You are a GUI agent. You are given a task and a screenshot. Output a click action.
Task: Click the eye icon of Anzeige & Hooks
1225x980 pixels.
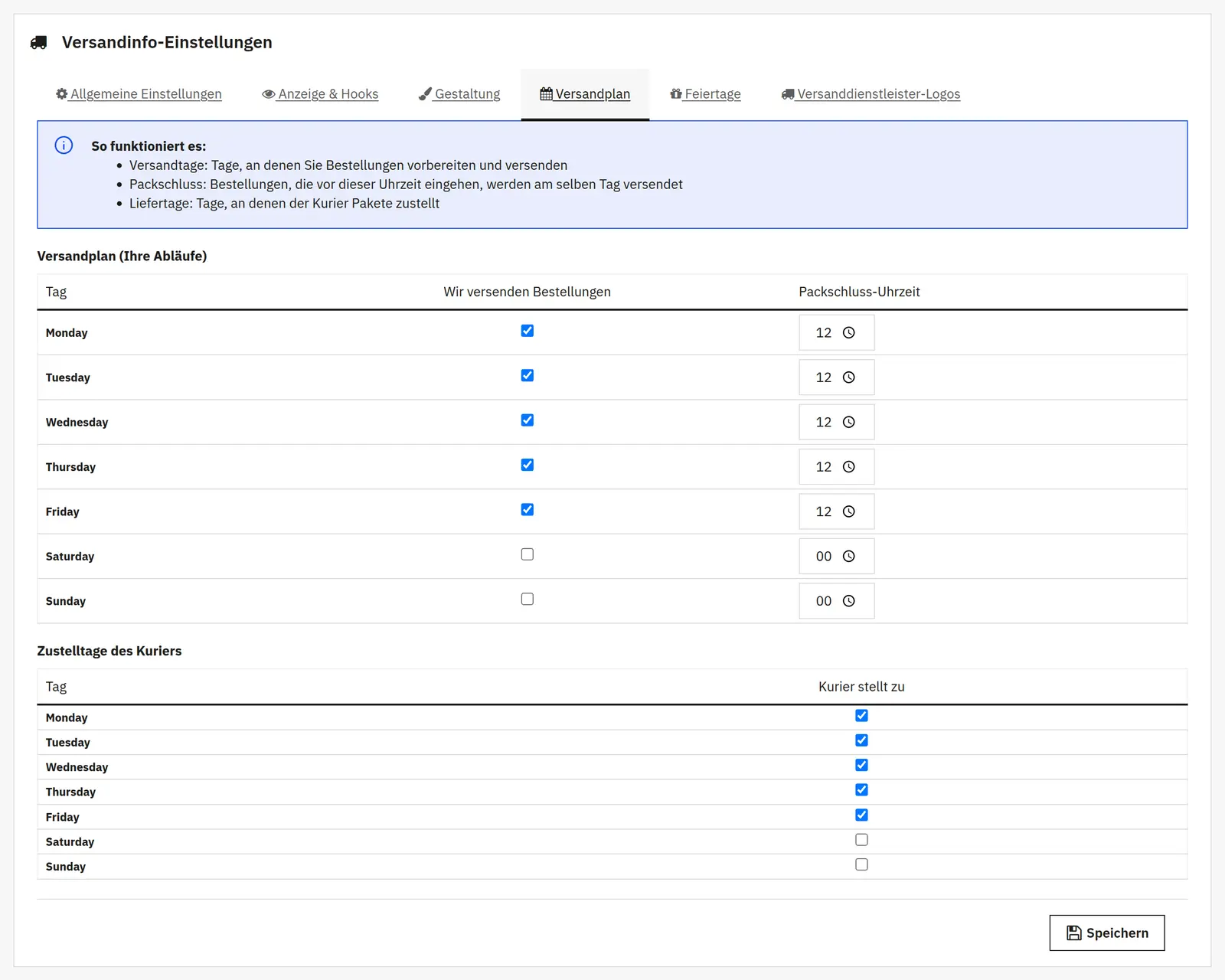tap(269, 94)
